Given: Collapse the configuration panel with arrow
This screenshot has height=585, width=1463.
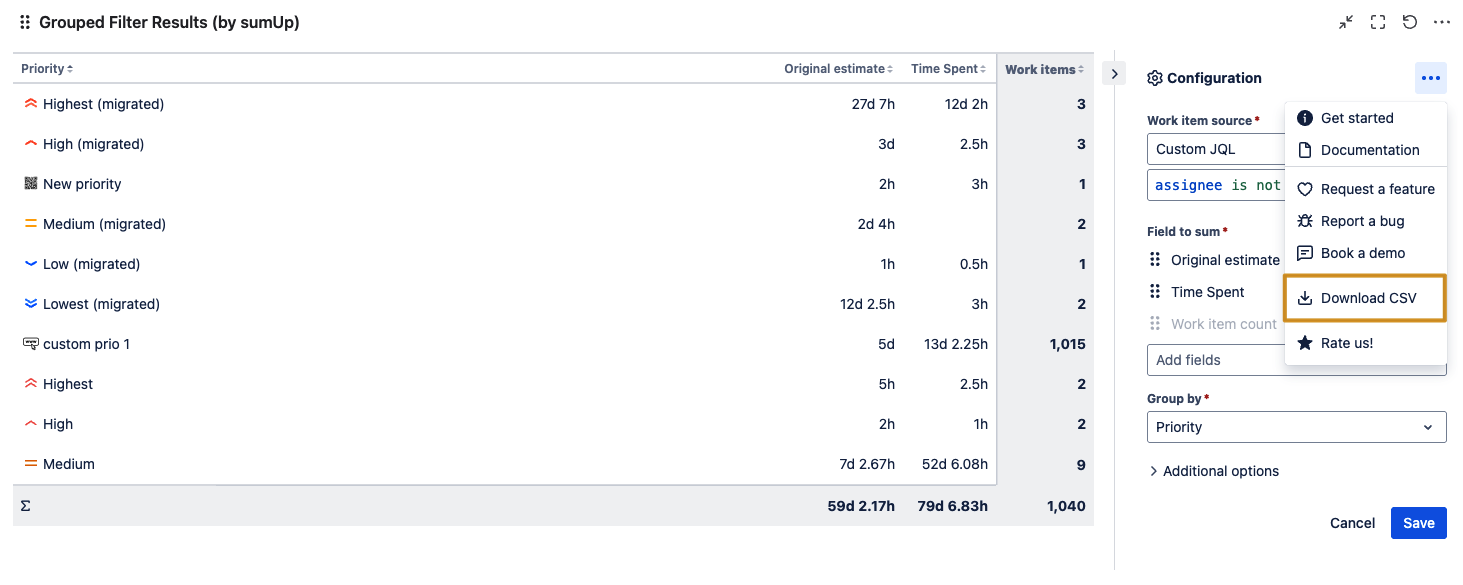Looking at the screenshot, I should pyautogui.click(x=1114, y=73).
